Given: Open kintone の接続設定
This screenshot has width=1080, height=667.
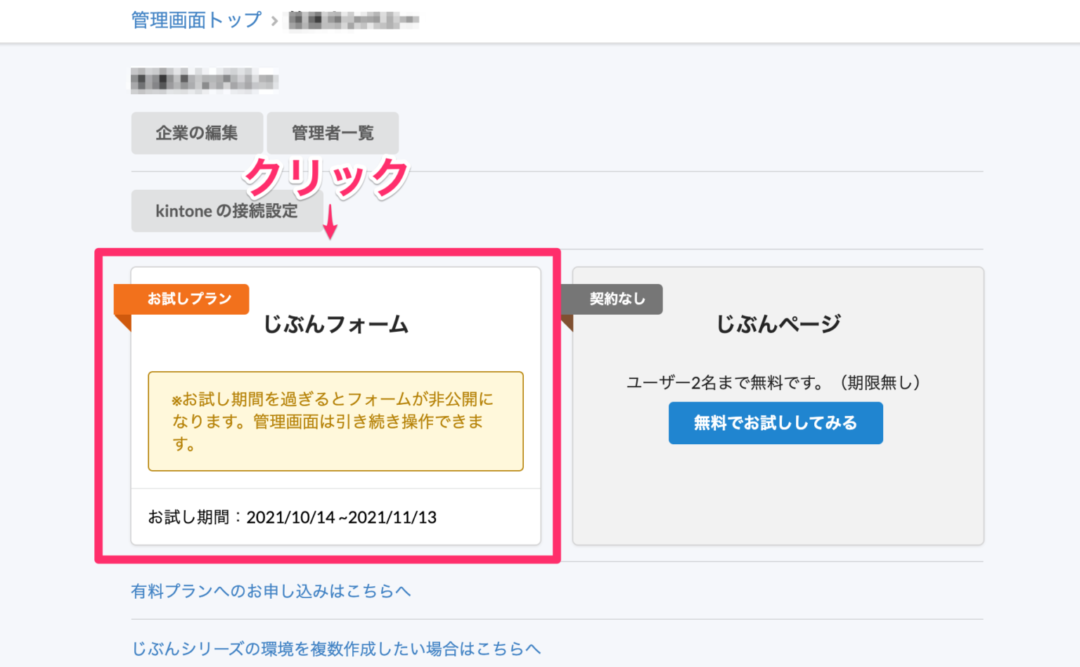Looking at the screenshot, I should pyautogui.click(x=227, y=211).
